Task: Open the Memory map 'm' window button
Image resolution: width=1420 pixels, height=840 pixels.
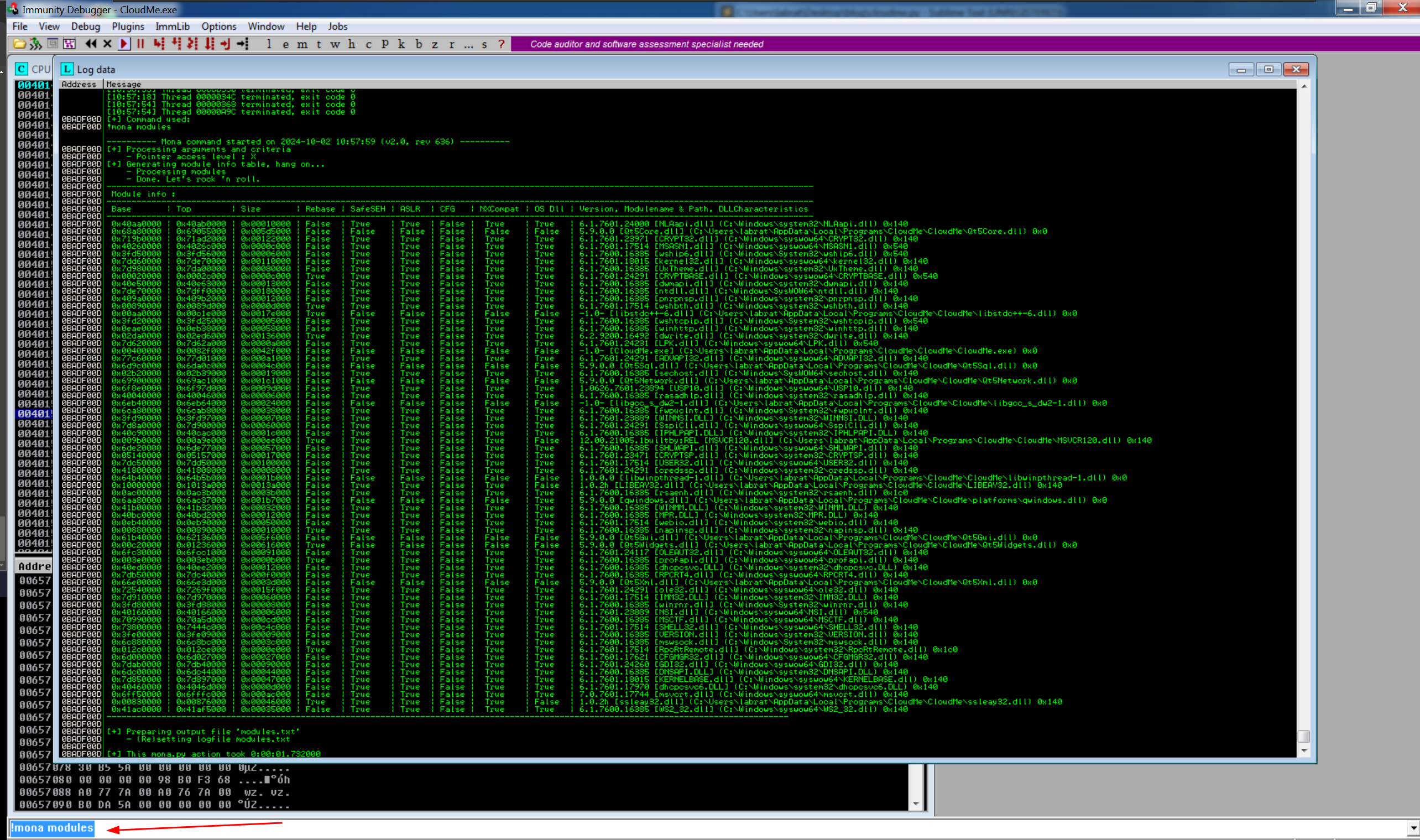Action: coord(302,44)
